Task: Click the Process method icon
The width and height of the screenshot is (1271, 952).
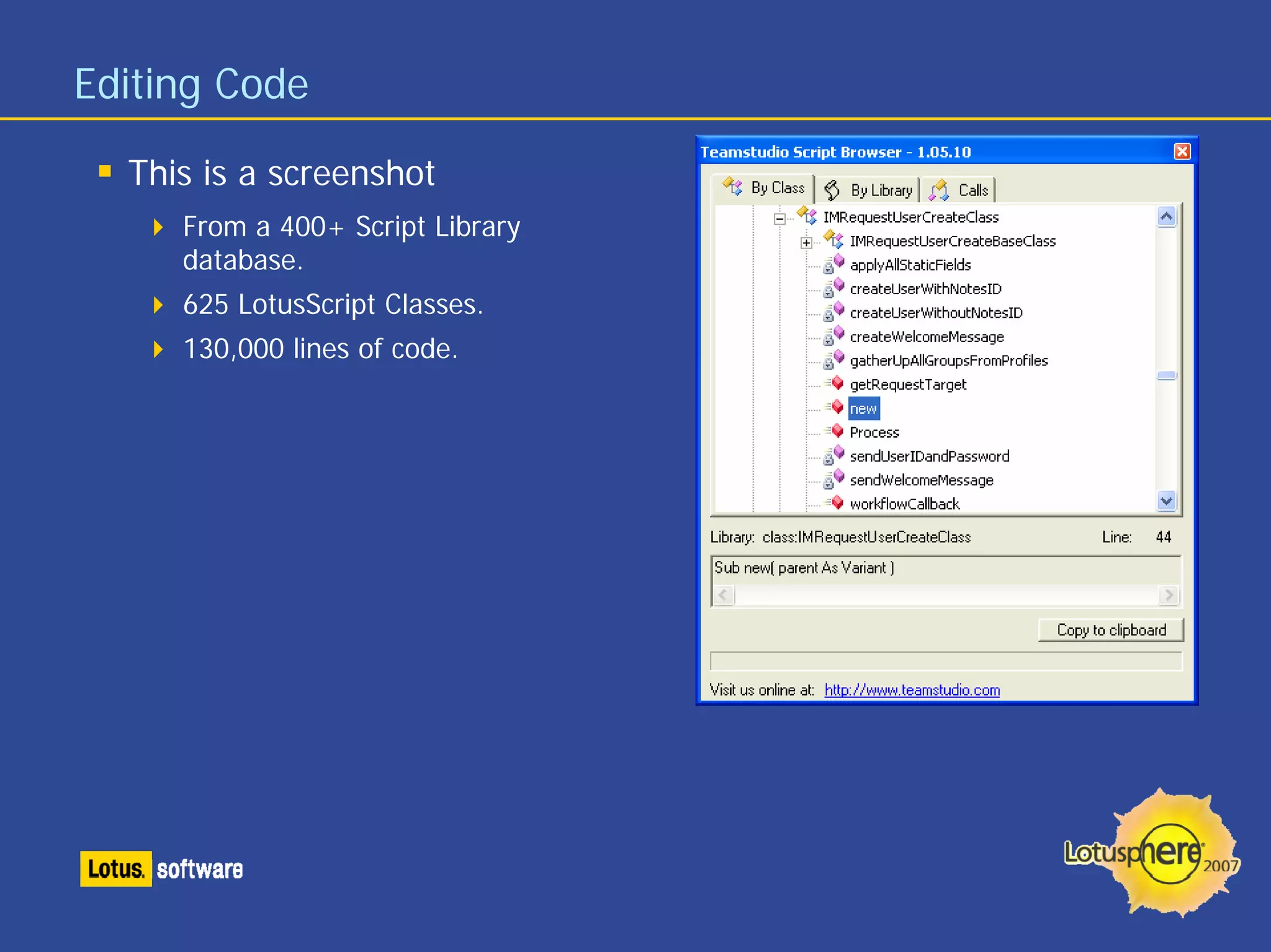Action: point(834,431)
